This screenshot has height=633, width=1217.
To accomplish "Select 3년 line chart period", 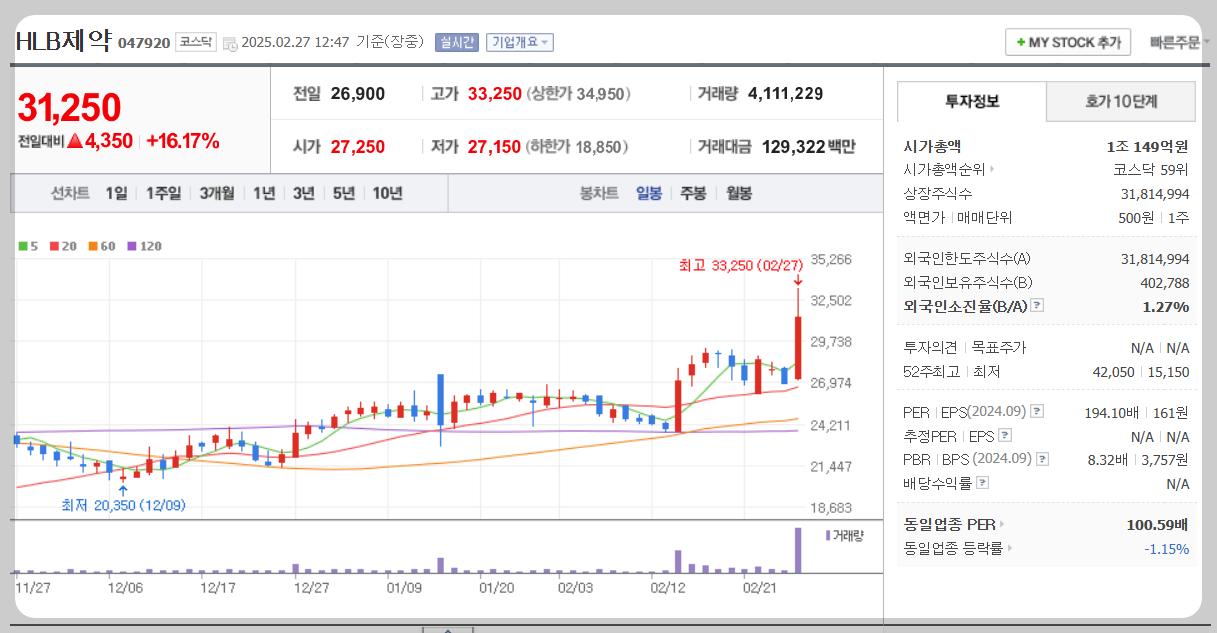I will (304, 193).
